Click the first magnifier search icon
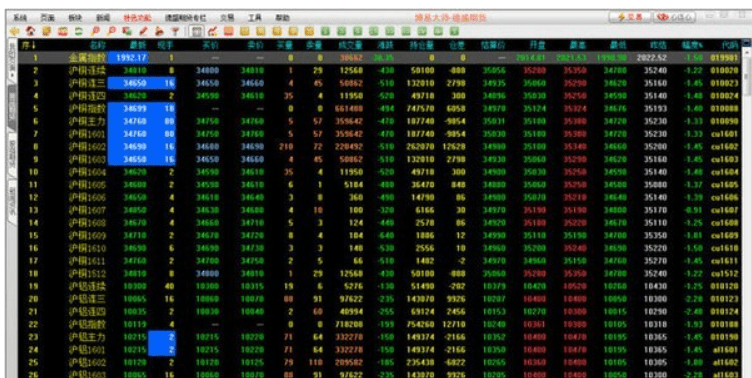The height and width of the screenshot is (378, 752). point(95,31)
